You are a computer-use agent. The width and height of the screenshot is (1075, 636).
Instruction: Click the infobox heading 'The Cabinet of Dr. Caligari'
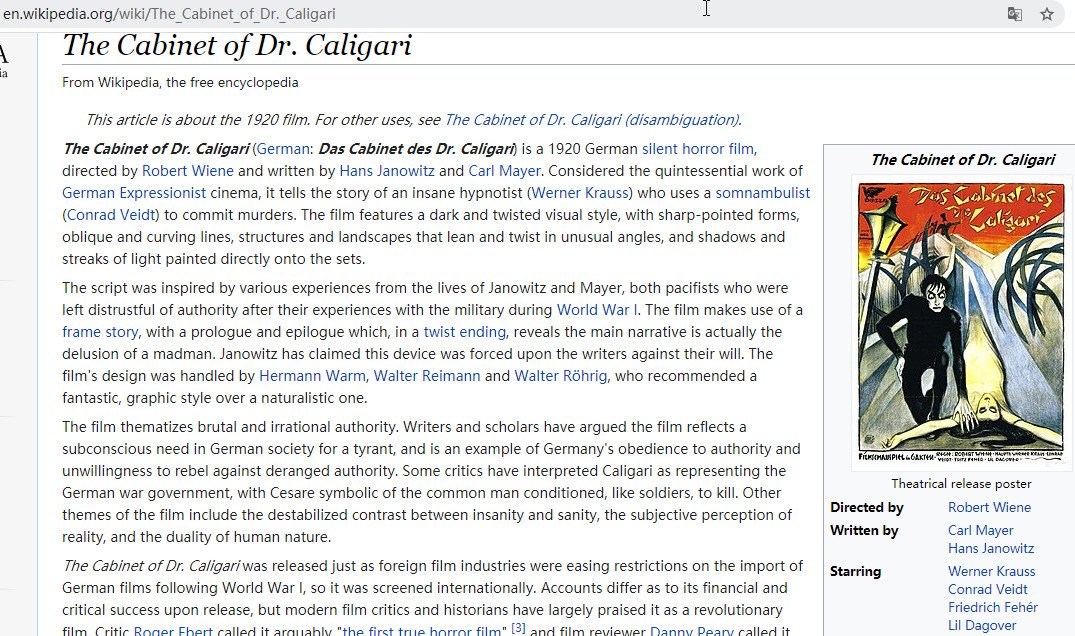tap(963, 160)
